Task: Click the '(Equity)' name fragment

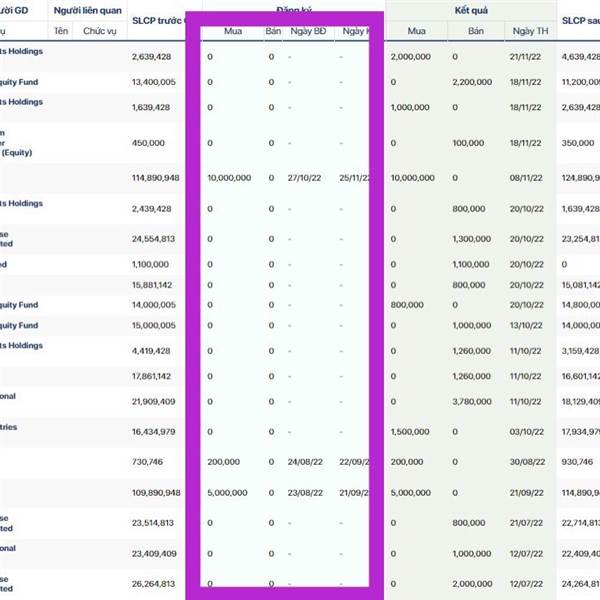Action: [17, 153]
